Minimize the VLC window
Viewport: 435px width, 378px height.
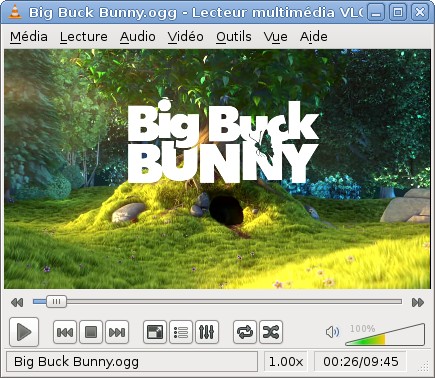376,13
